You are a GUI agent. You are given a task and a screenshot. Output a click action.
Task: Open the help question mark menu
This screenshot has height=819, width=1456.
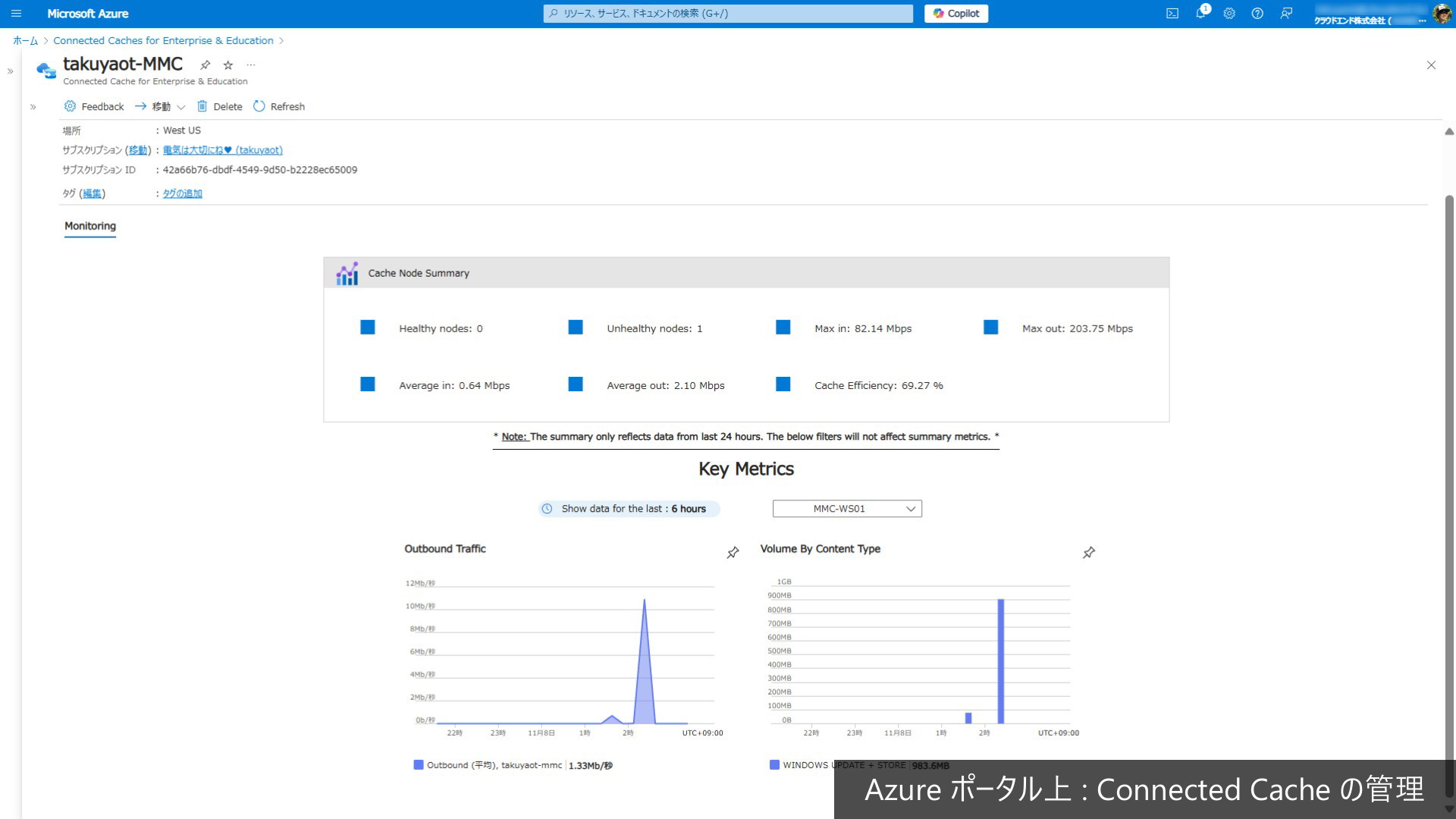click(1257, 14)
